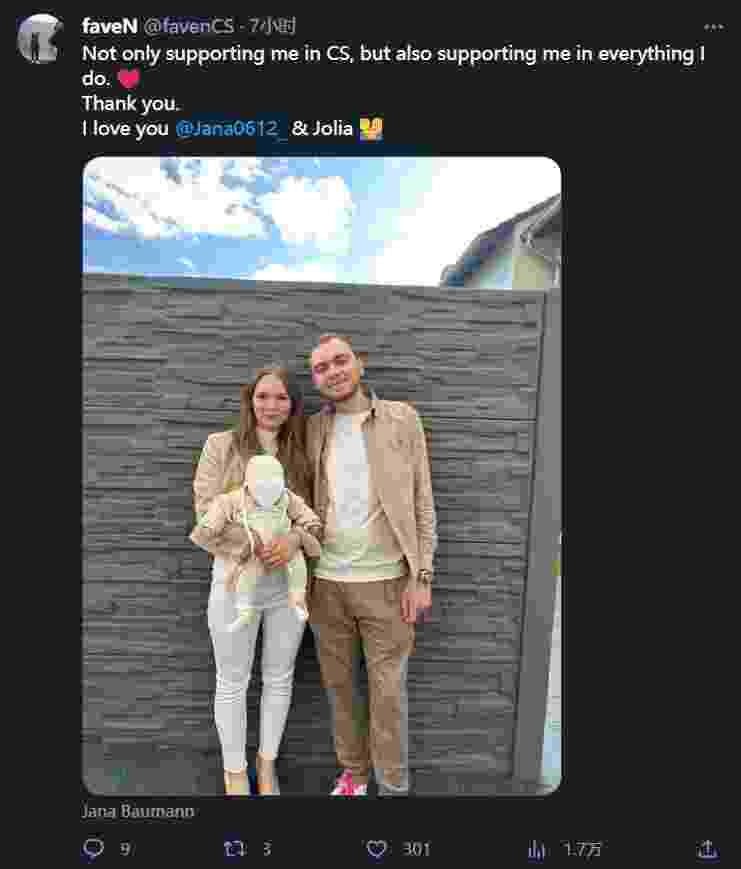The width and height of the screenshot is (741, 869).
Task: Like the tweet with heart icon
Action: (376, 848)
